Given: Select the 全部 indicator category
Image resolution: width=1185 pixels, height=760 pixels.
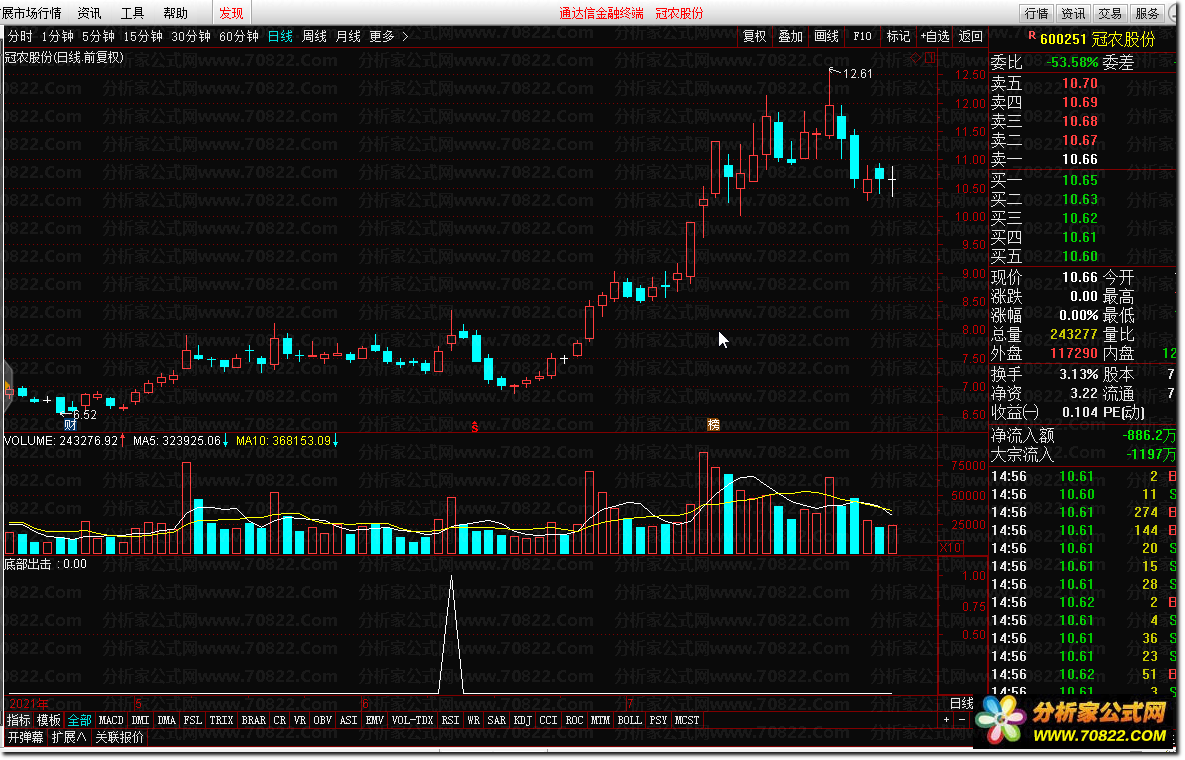Looking at the screenshot, I should click(79, 721).
